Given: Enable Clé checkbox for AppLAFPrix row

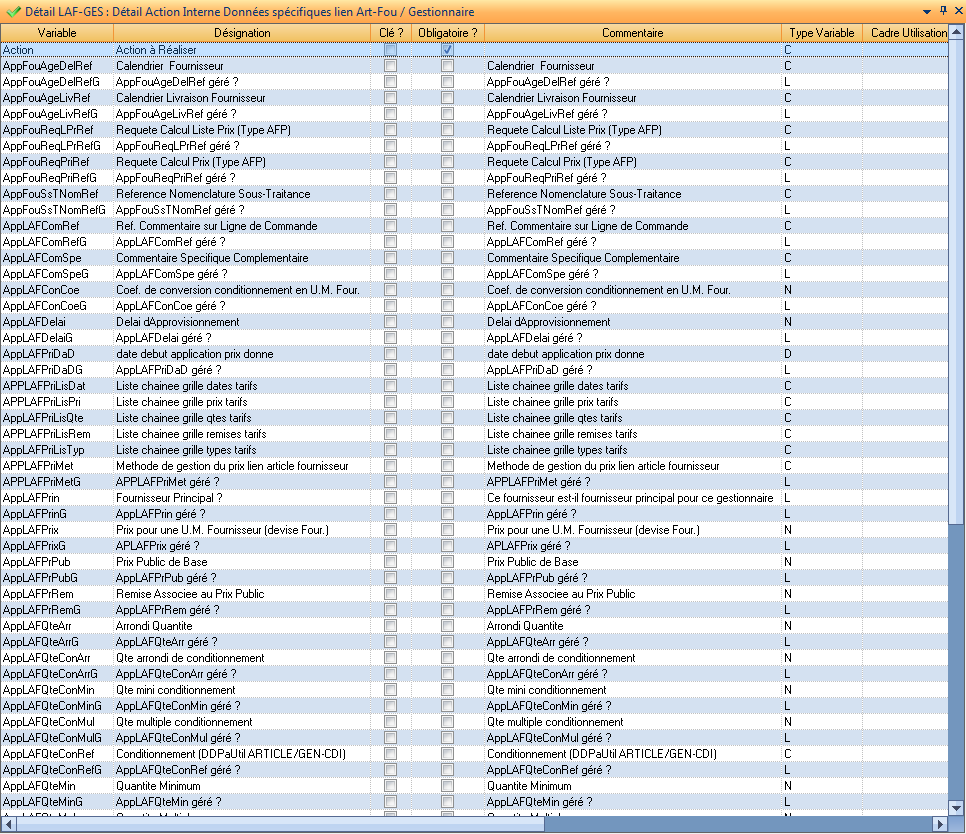Looking at the screenshot, I should [x=390, y=530].
